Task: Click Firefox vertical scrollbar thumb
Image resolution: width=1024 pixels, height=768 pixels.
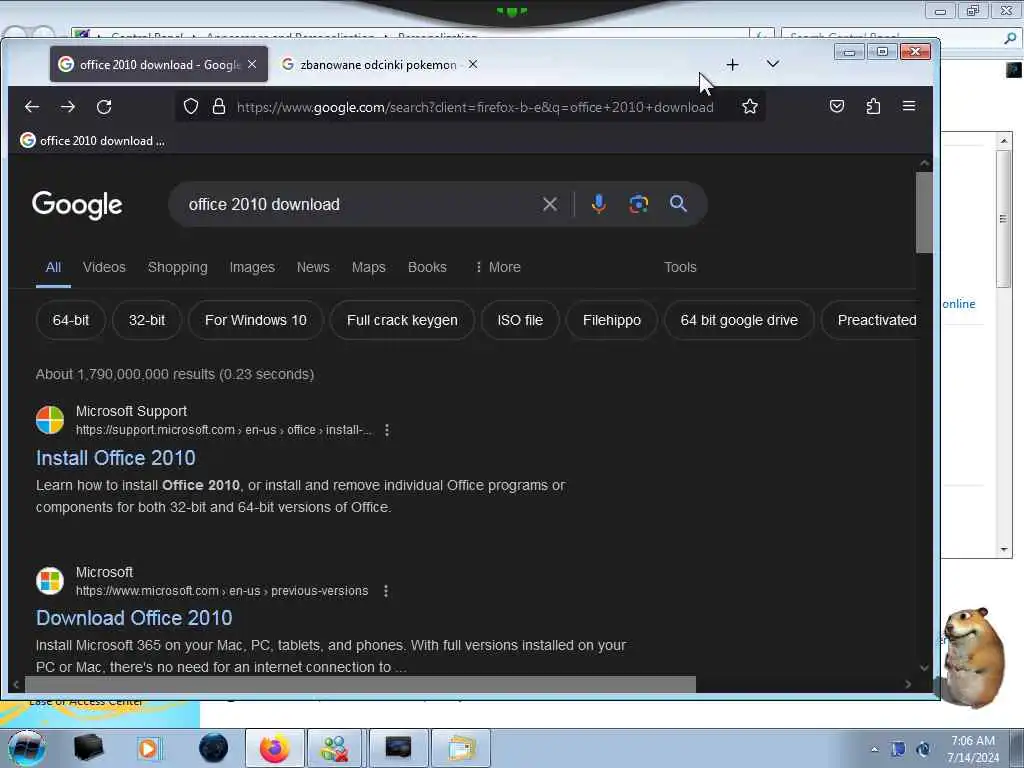Action: pyautogui.click(x=923, y=212)
